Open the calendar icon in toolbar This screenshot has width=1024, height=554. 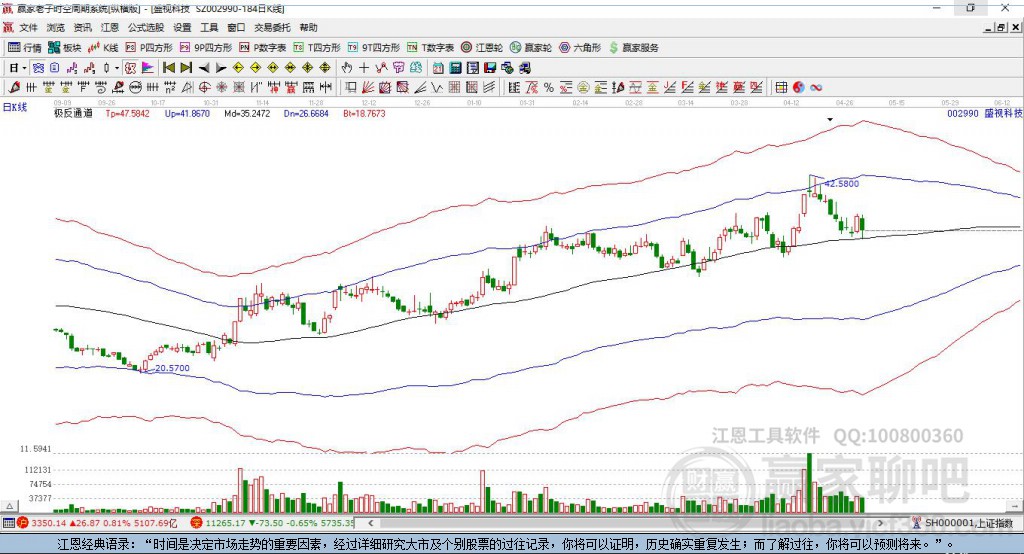click(438, 68)
